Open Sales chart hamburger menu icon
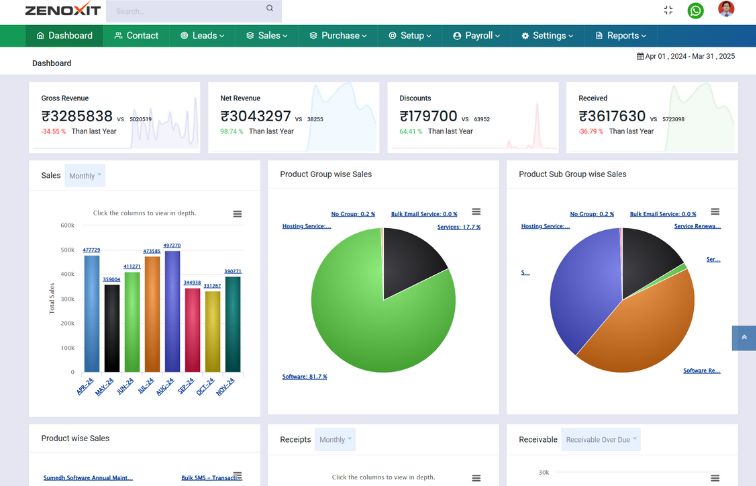The image size is (756, 486). 237,213
